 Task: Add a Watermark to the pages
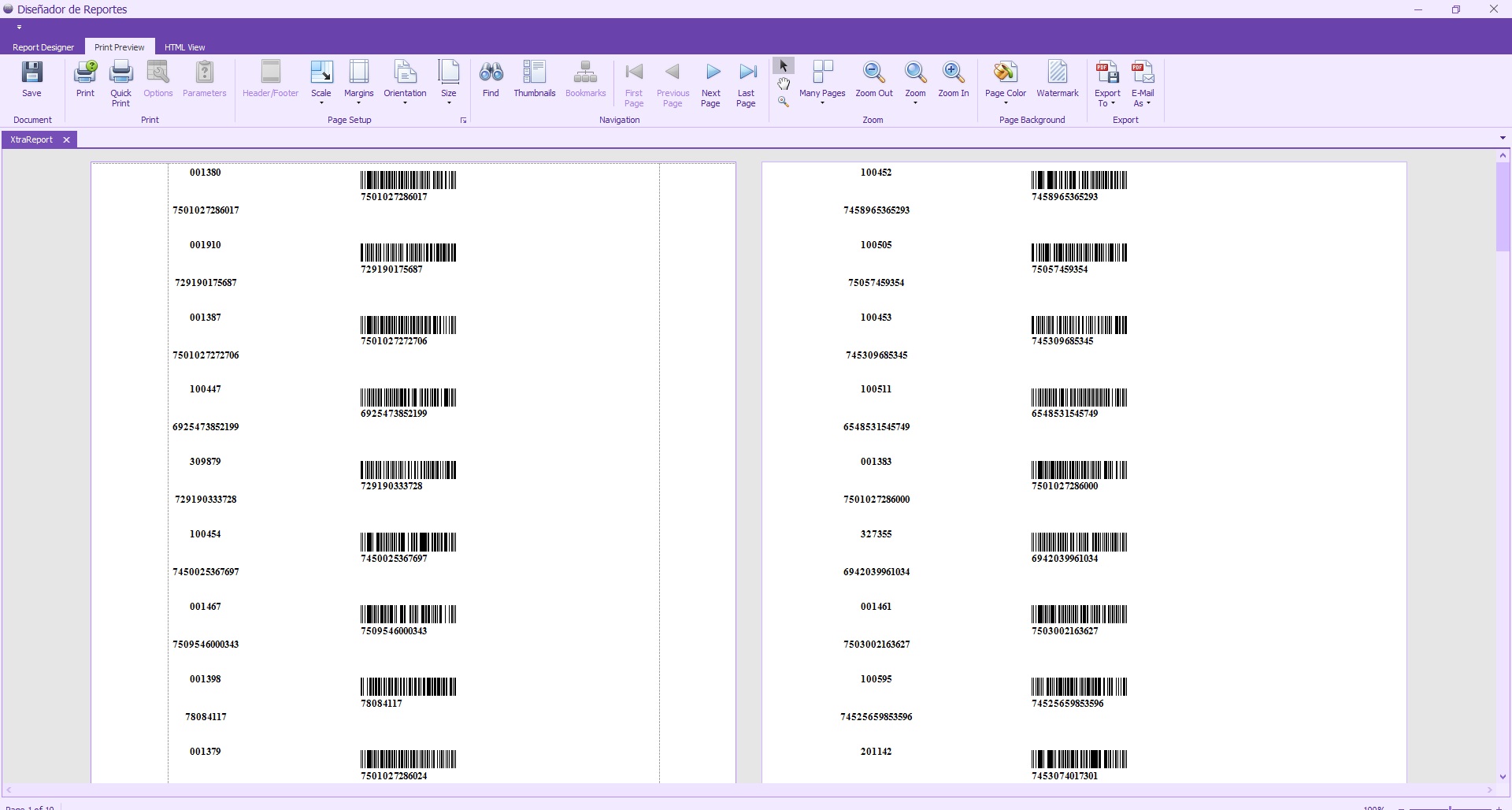coord(1058,79)
